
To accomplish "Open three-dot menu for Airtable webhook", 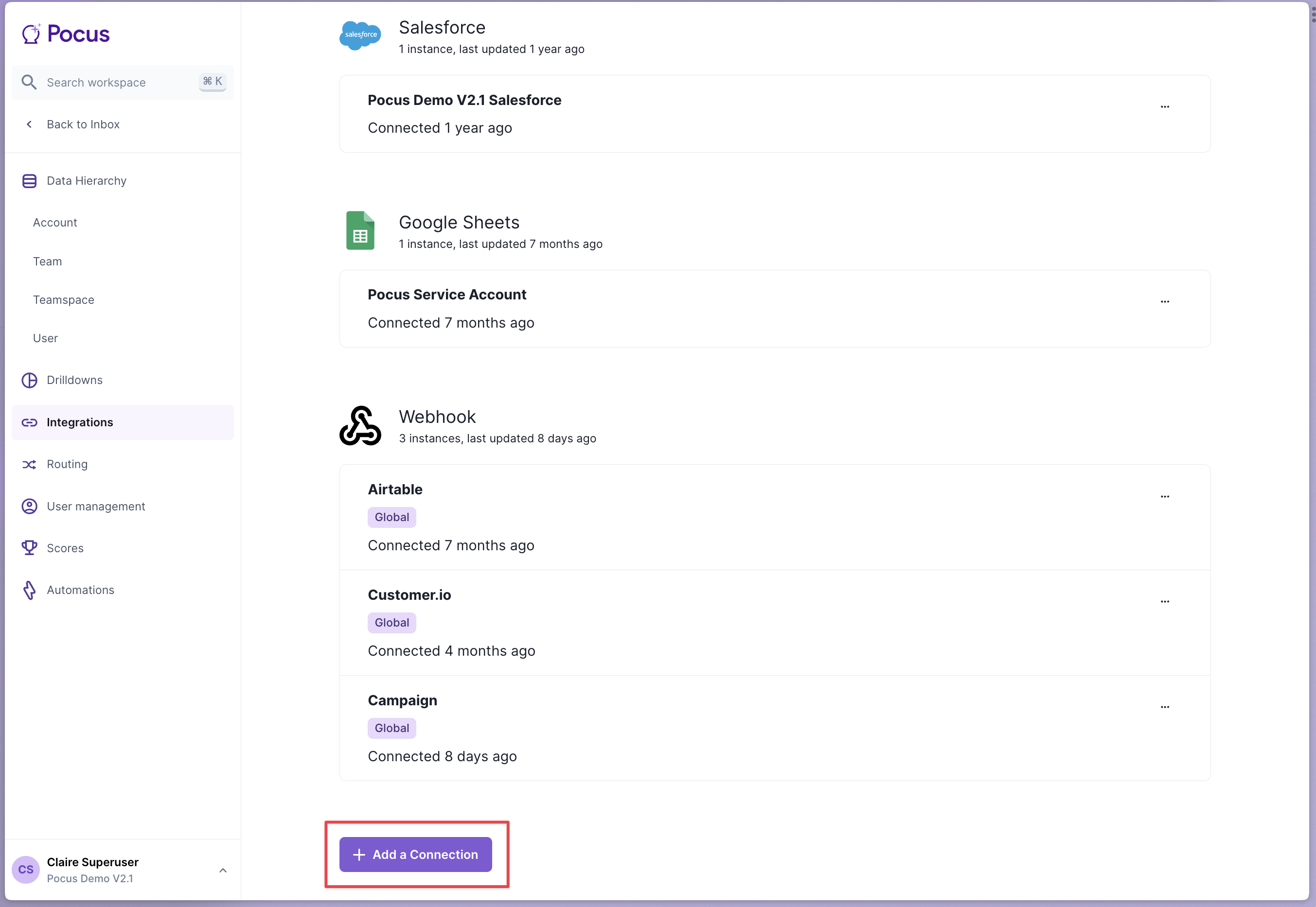I will 1165,497.
